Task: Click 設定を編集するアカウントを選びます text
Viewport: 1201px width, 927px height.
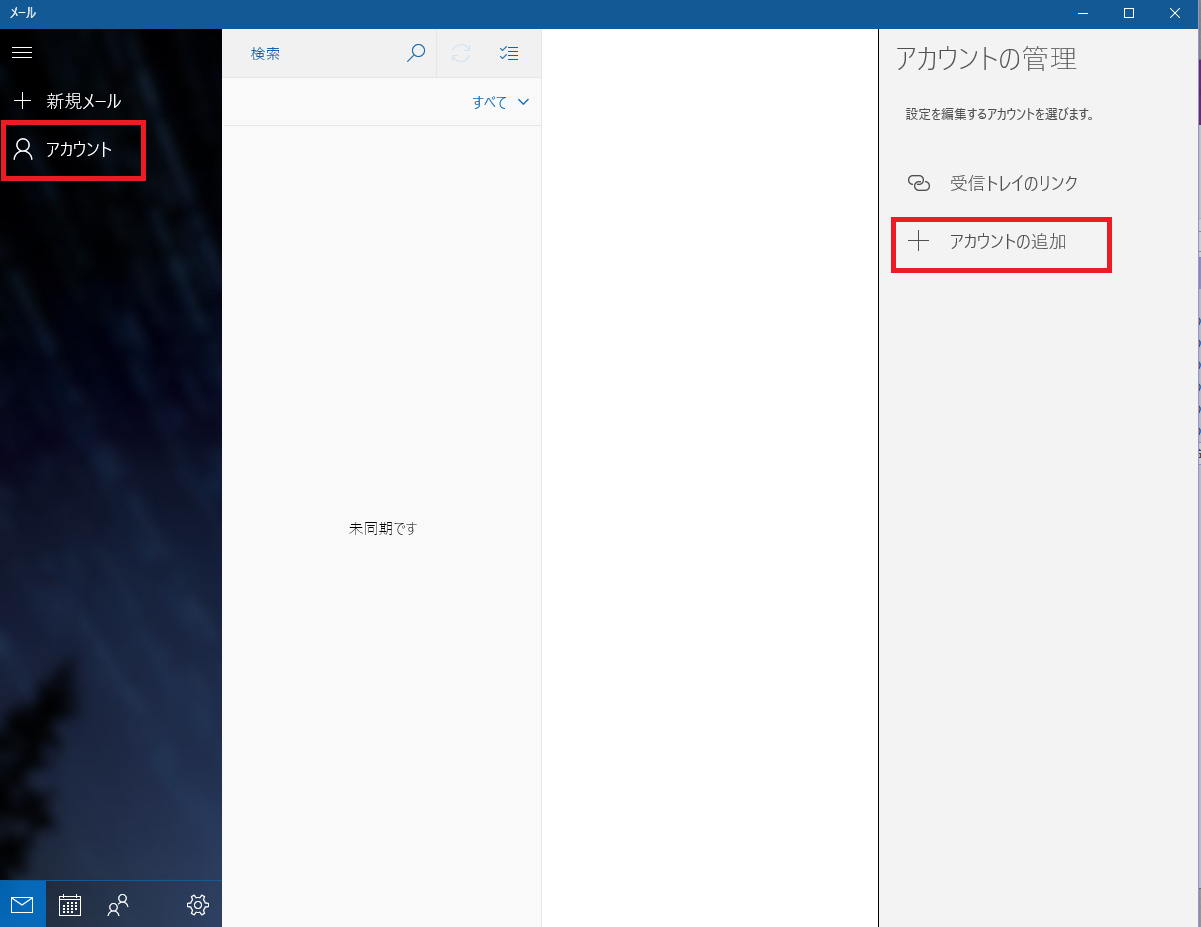Action: [x=1000, y=115]
